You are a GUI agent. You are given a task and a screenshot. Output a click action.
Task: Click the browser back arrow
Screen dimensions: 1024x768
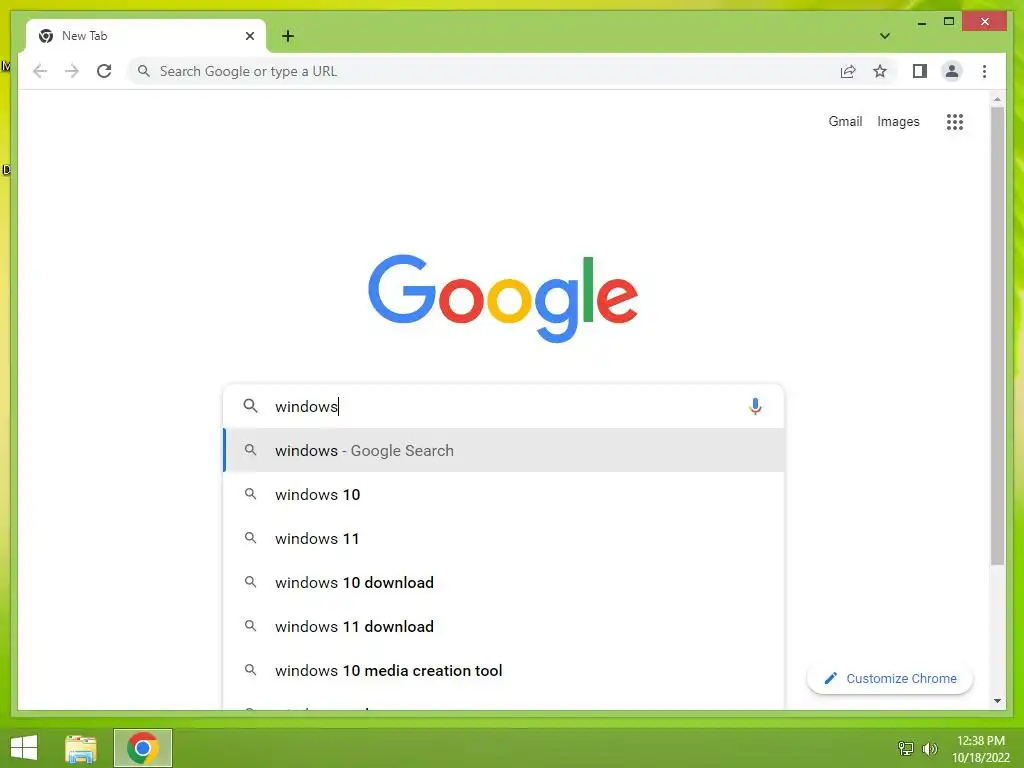click(x=40, y=71)
